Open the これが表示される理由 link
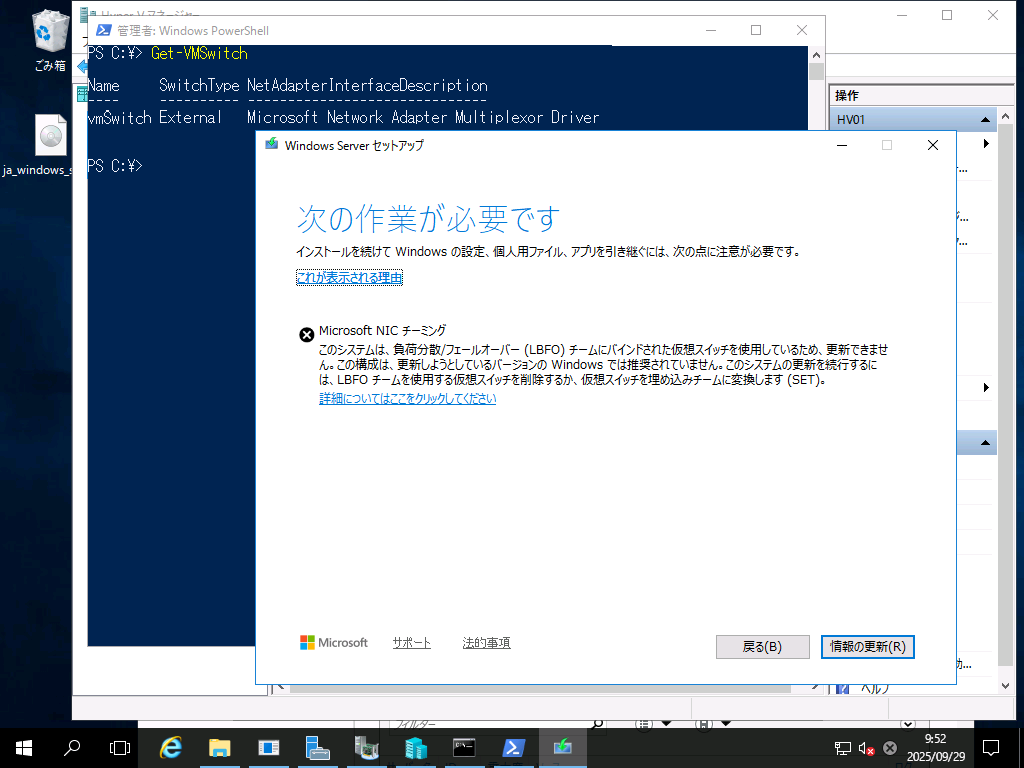This screenshot has height=768, width=1024. click(349, 277)
